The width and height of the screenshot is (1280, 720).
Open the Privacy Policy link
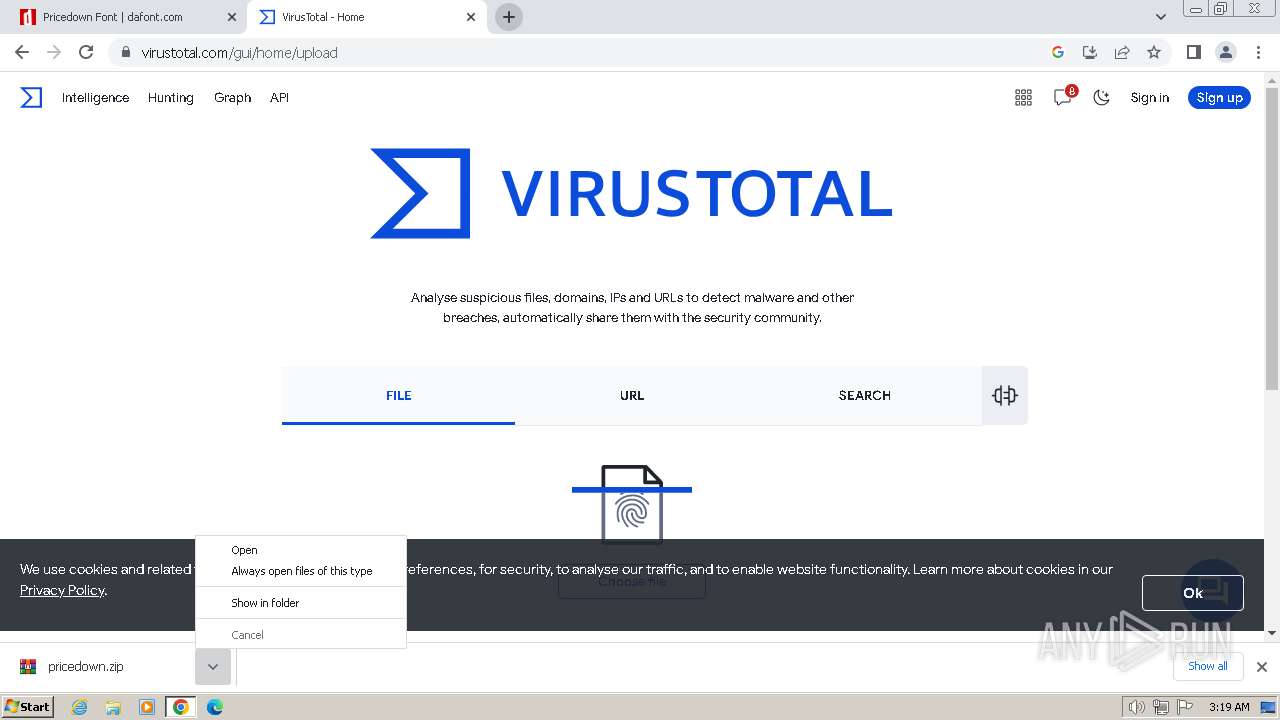pyautogui.click(x=62, y=590)
